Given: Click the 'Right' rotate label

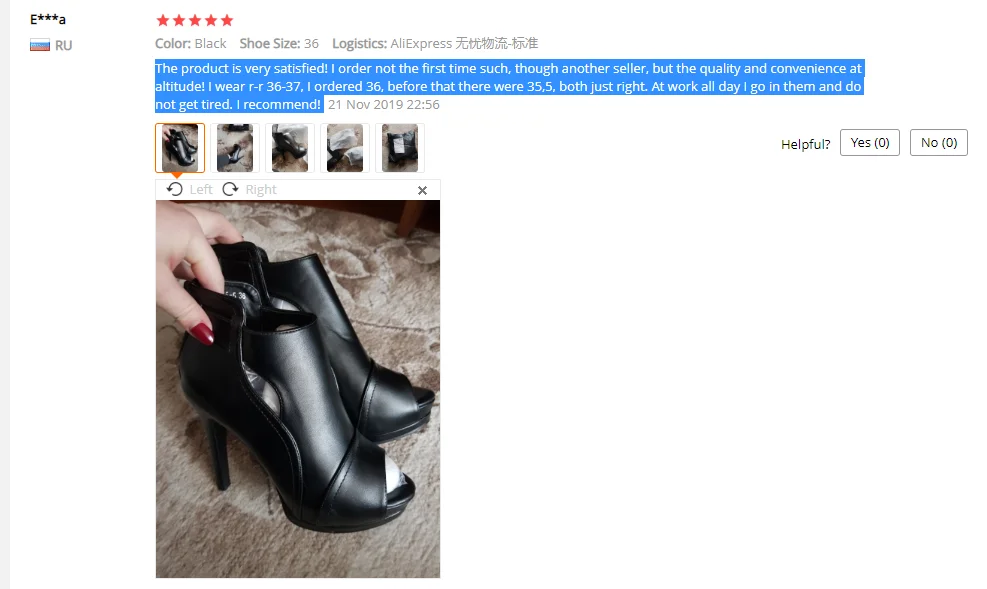Looking at the screenshot, I should click(x=261, y=189).
